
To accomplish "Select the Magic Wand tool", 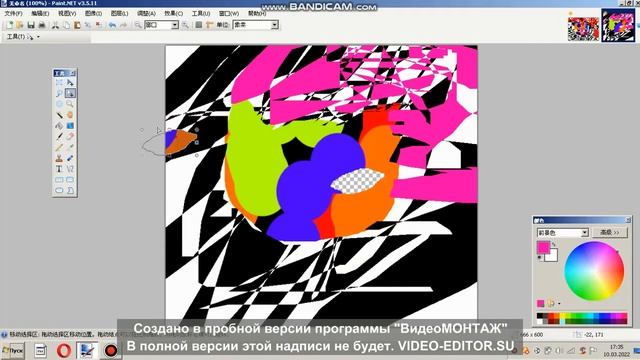I will (59, 115).
